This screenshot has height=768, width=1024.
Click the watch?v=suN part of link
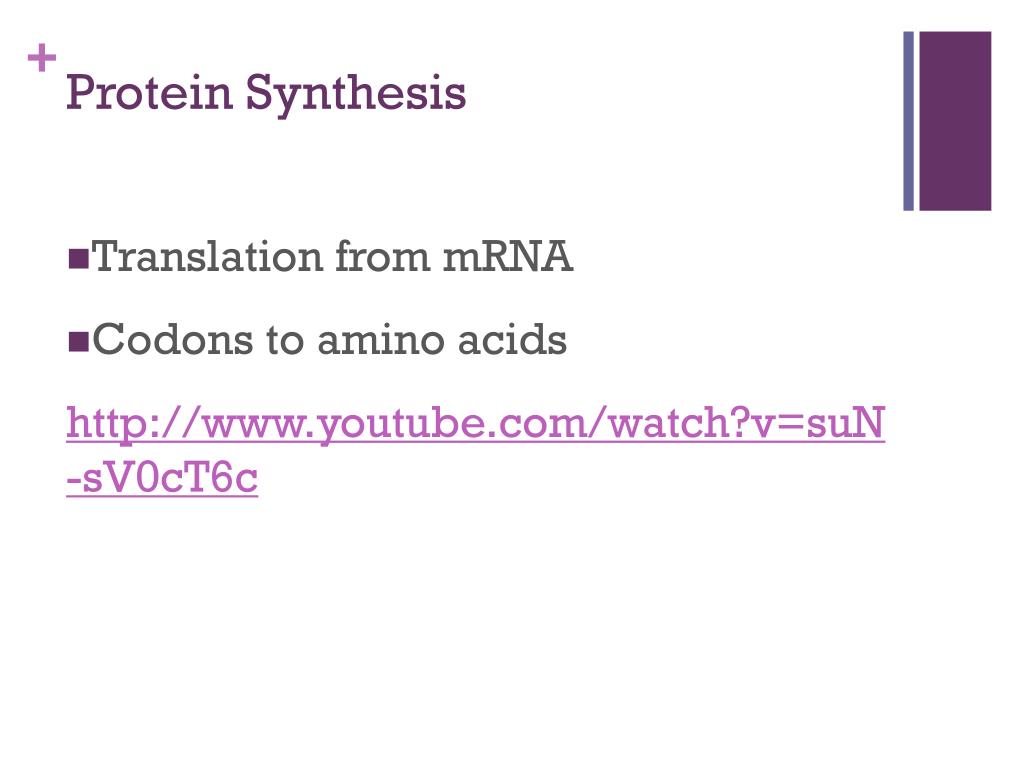click(x=746, y=423)
